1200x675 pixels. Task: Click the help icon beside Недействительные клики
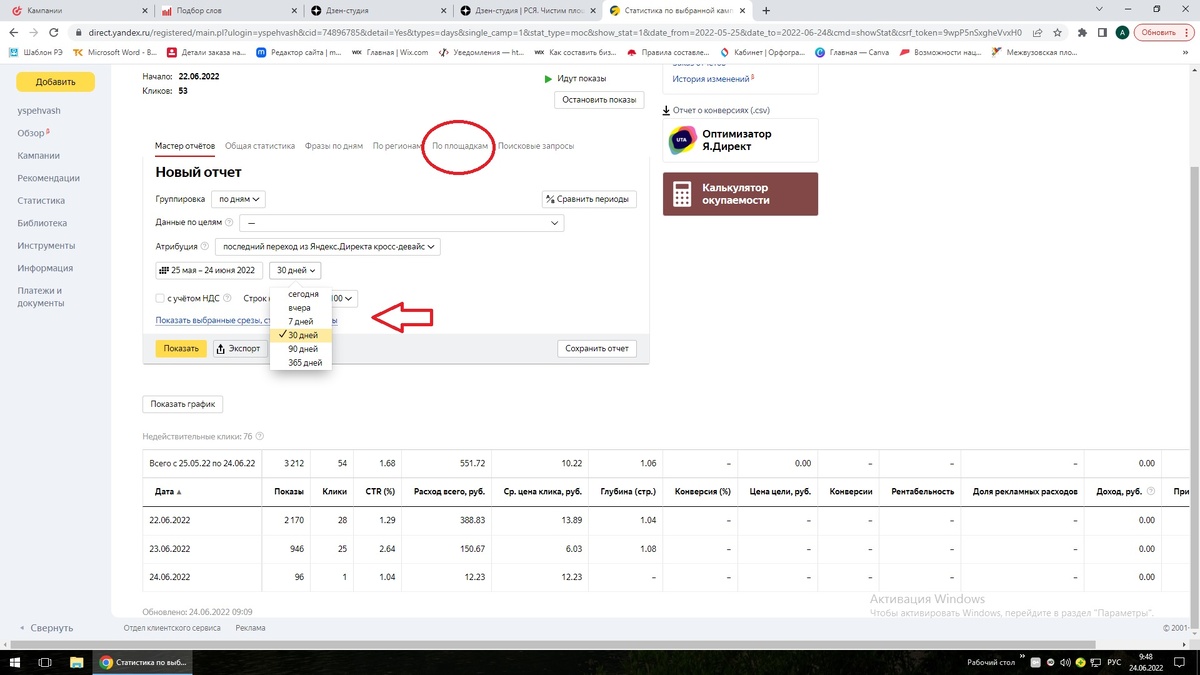(260, 437)
